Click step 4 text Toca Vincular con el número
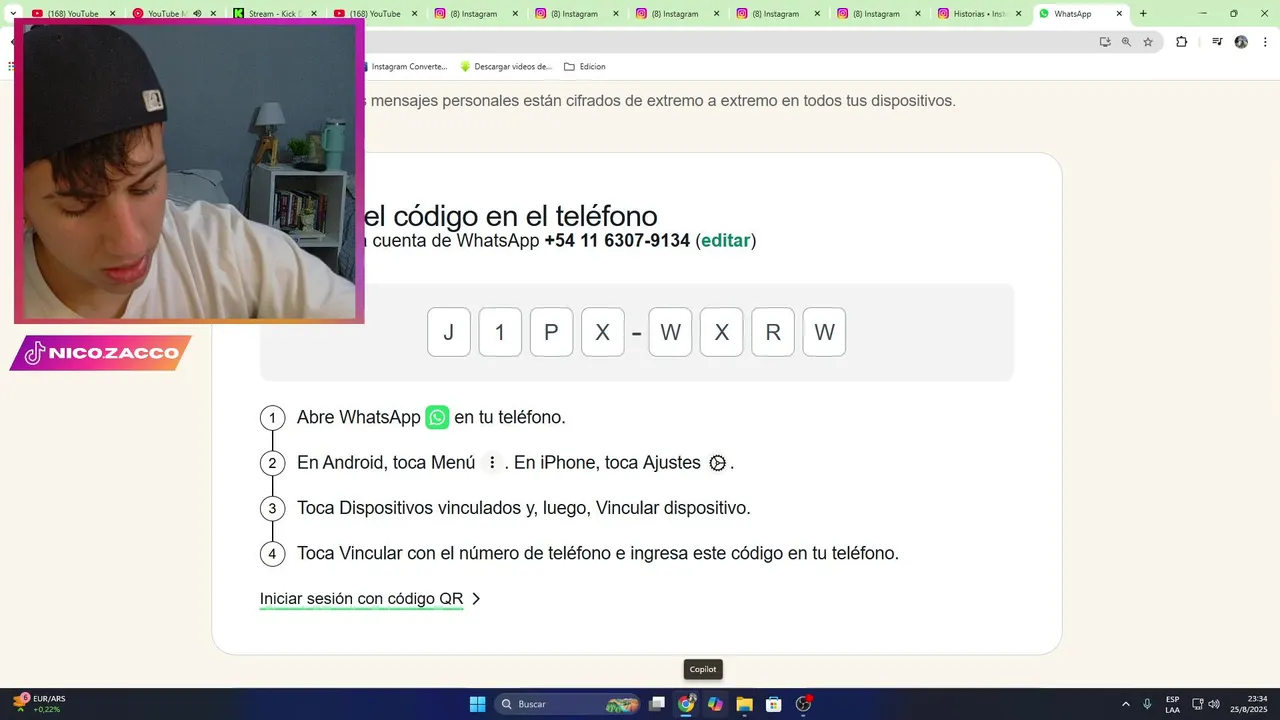This screenshot has width=1280, height=720. click(598, 553)
